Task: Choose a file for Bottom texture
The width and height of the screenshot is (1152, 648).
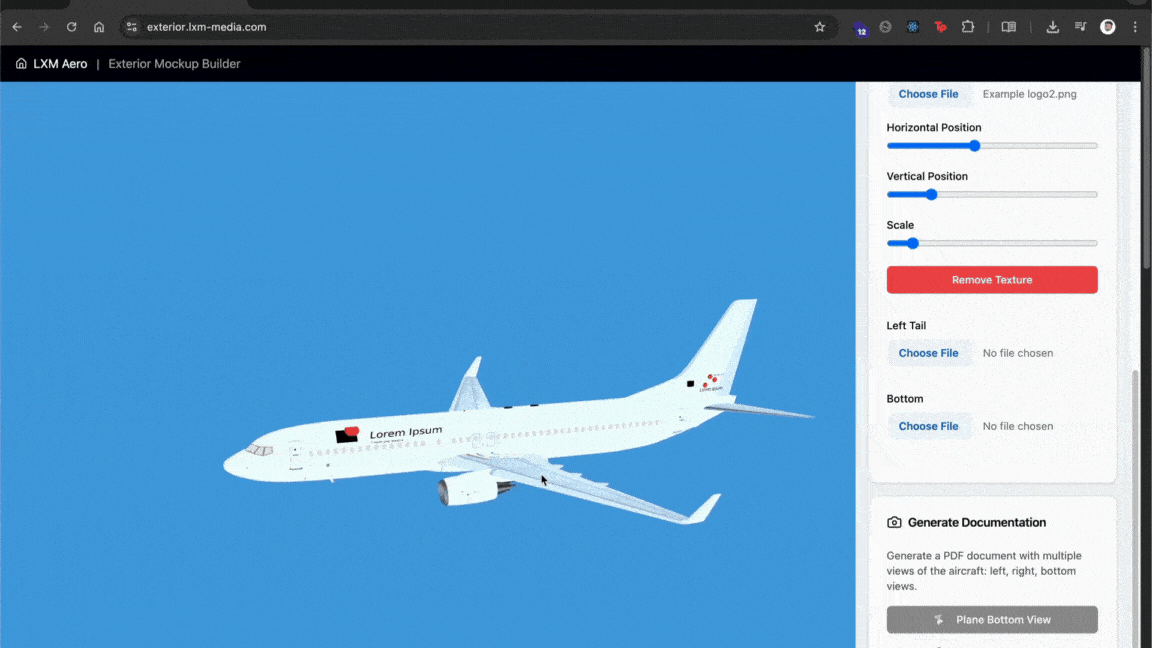Action: click(928, 426)
